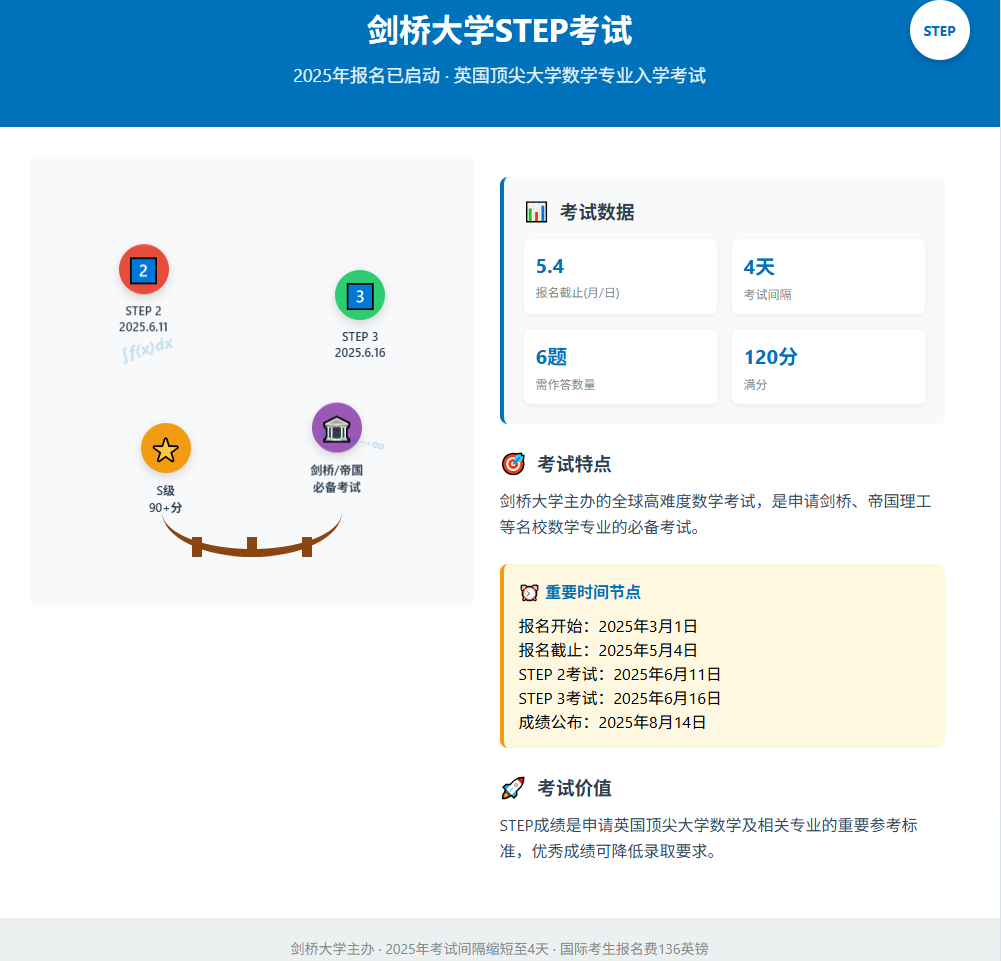The image size is (1001, 961).
Task: Click the rocket icon beside 考试价值
Action: point(513,788)
